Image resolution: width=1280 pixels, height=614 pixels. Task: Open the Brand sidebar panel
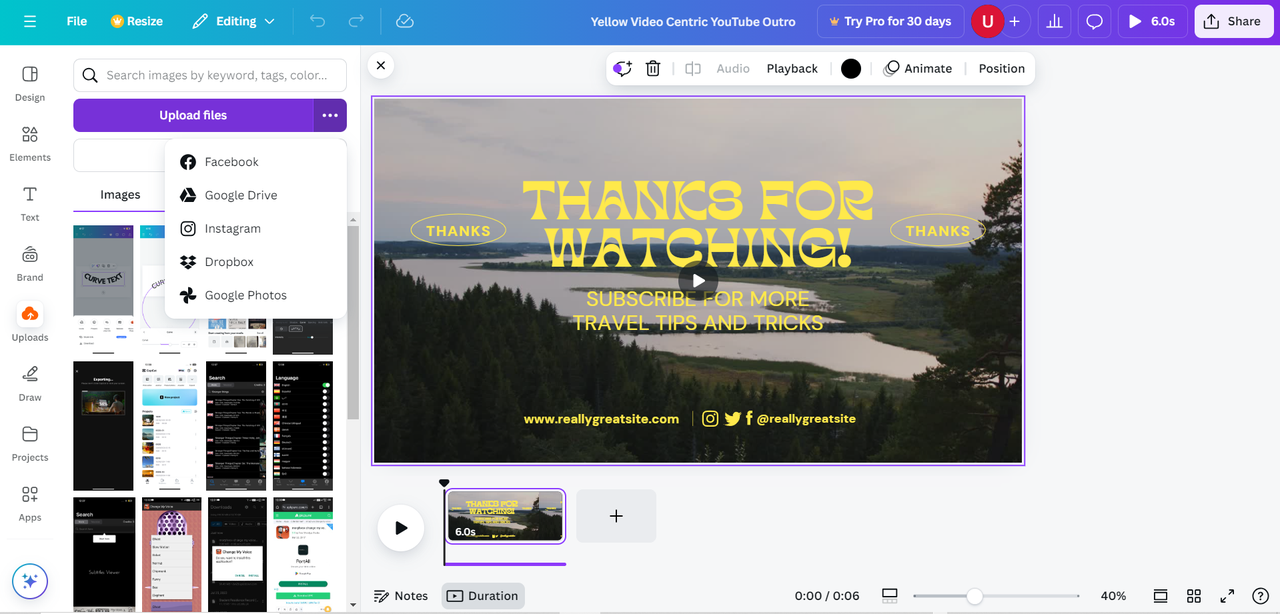pos(30,264)
